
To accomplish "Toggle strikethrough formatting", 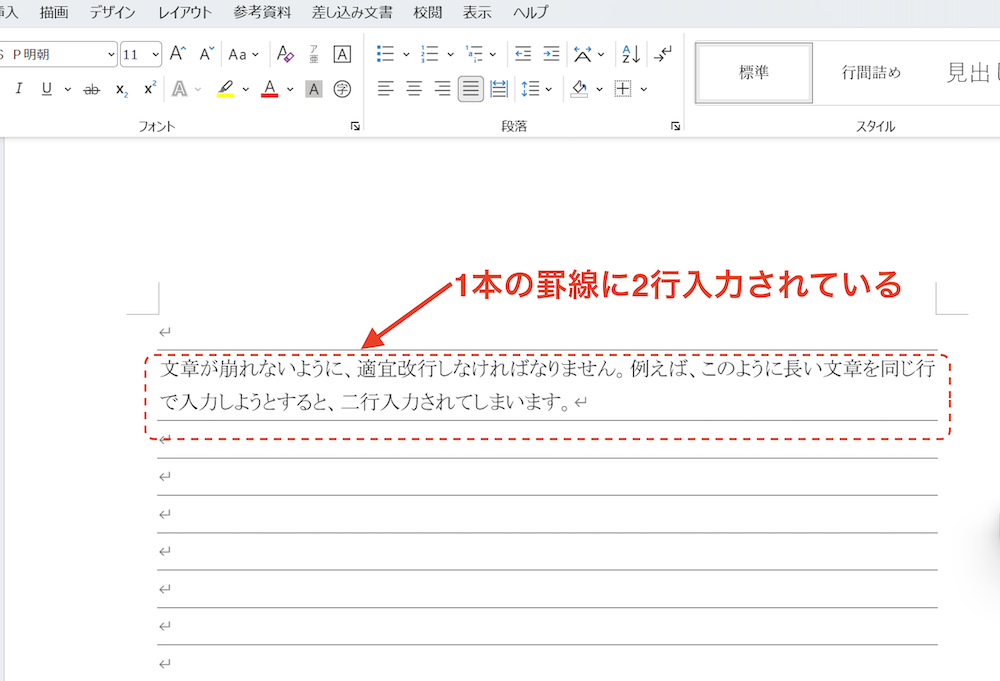I will point(92,89).
